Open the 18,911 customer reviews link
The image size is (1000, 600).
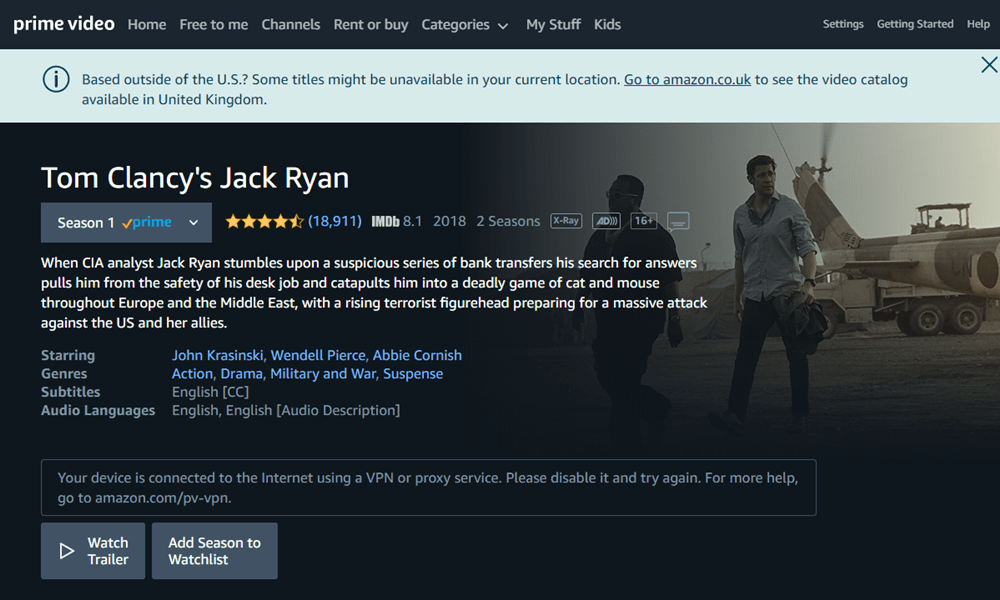tap(335, 221)
